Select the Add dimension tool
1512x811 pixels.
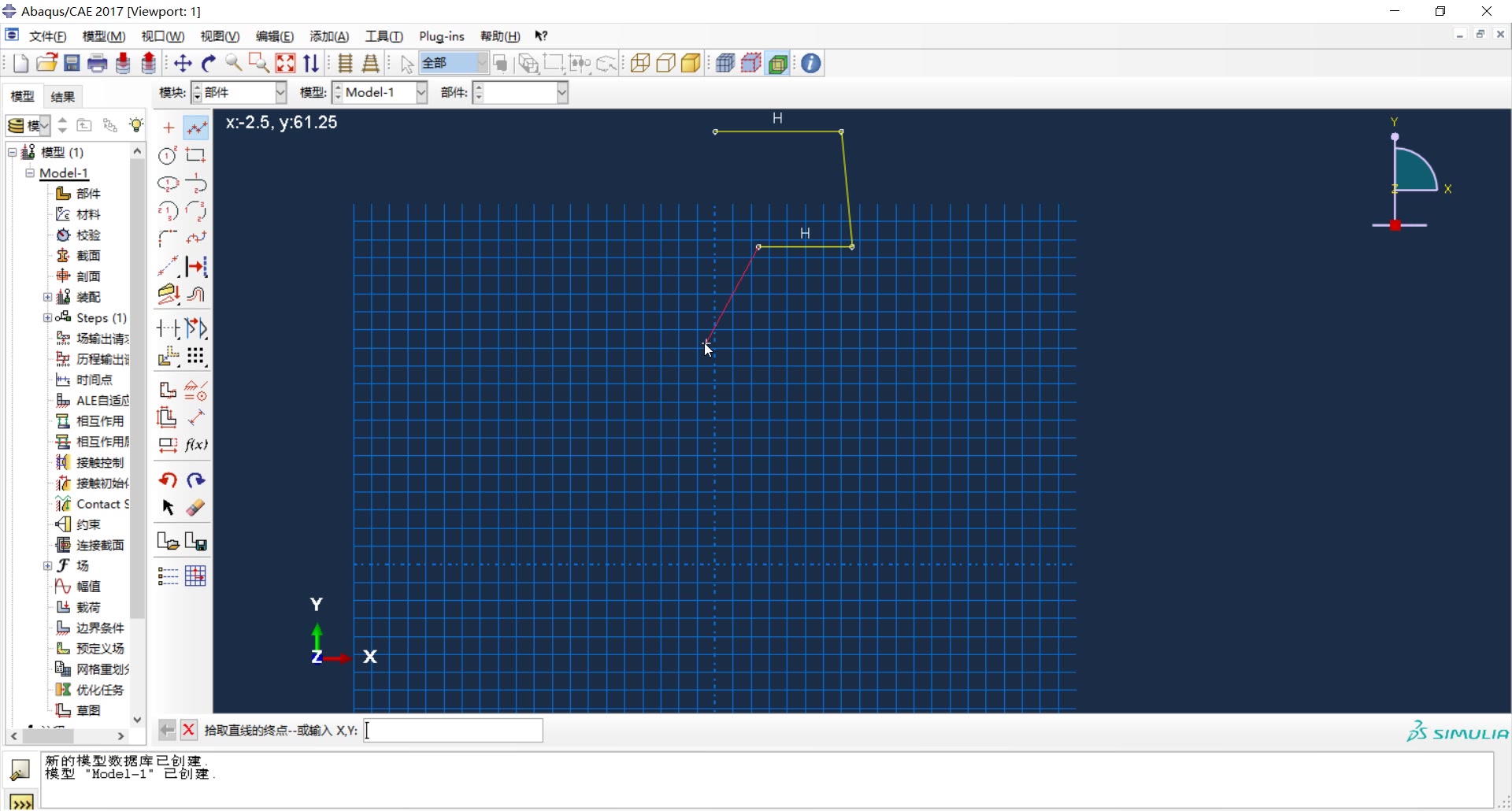click(196, 417)
